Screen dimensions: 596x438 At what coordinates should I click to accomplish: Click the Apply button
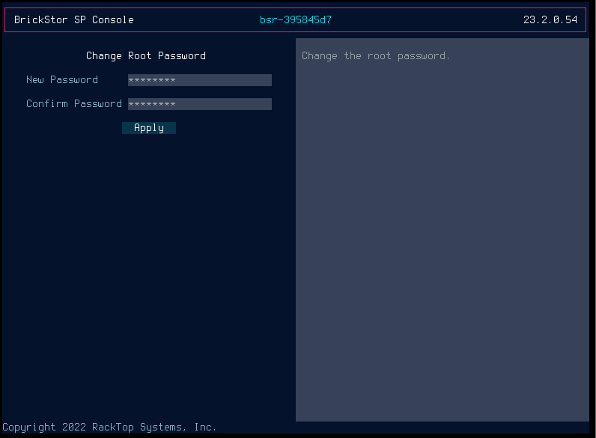point(149,128)
